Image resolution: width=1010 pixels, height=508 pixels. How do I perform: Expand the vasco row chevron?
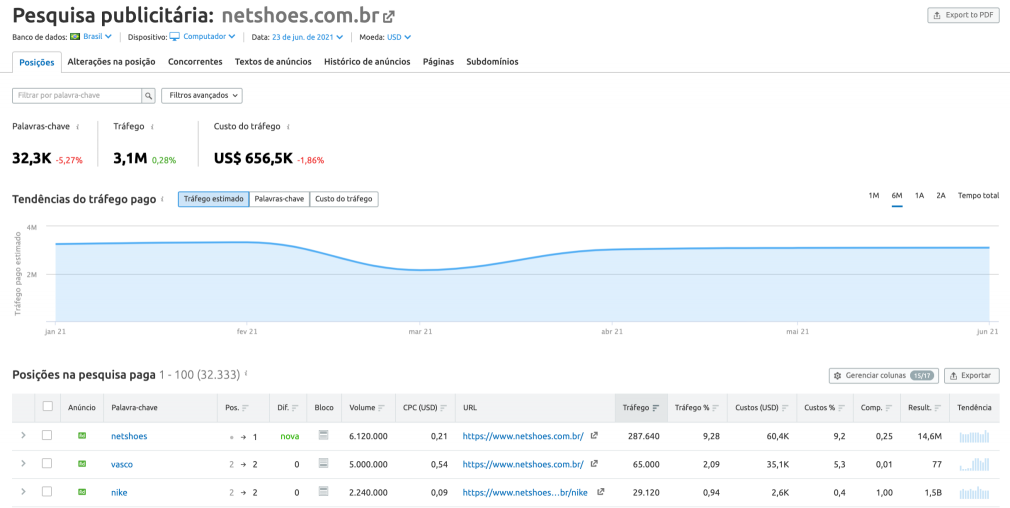tap(24, 464)
